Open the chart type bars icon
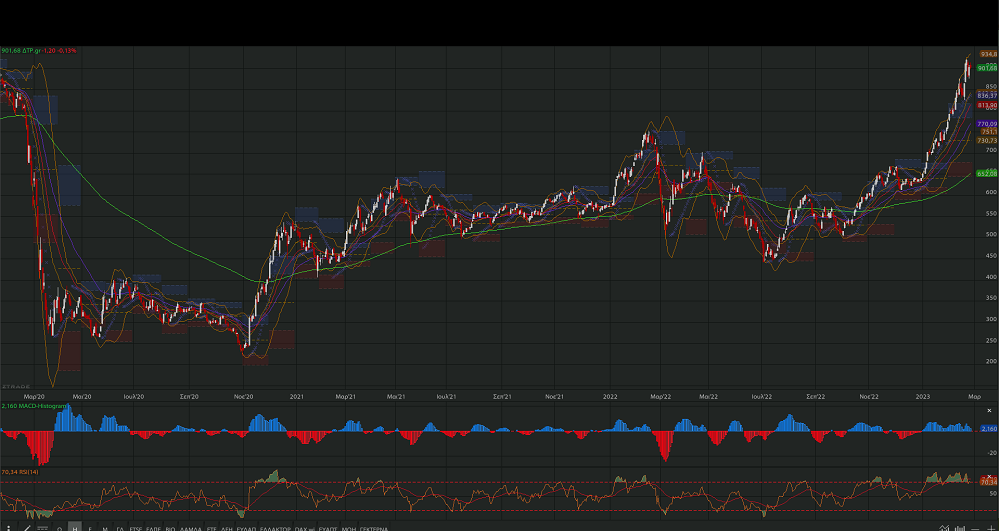Viewport: 999px width, 531px height. (x=959, y=528)
